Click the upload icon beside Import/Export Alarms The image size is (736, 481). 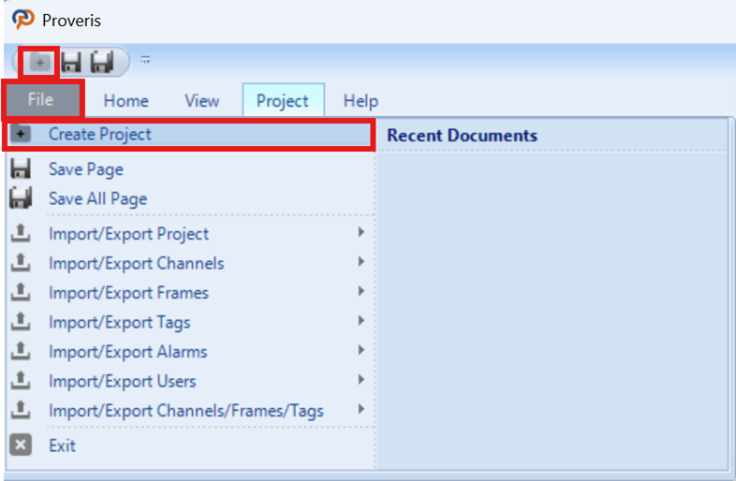pyautogui.click(x=21, y=351)
